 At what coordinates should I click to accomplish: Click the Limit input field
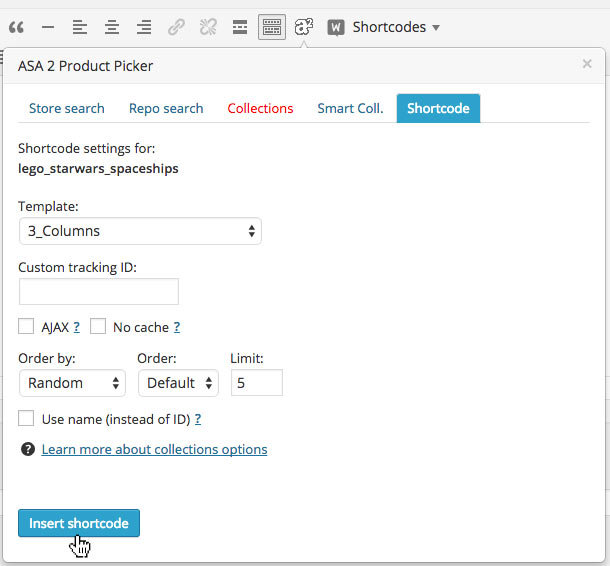257,383
